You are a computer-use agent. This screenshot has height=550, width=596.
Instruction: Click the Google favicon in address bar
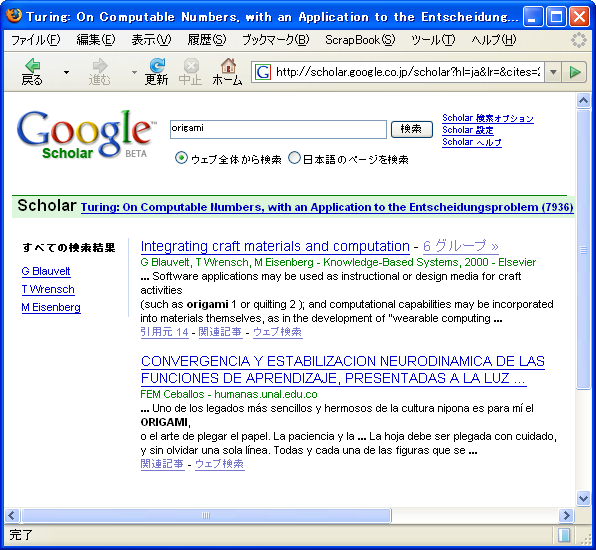pos(262,72)
